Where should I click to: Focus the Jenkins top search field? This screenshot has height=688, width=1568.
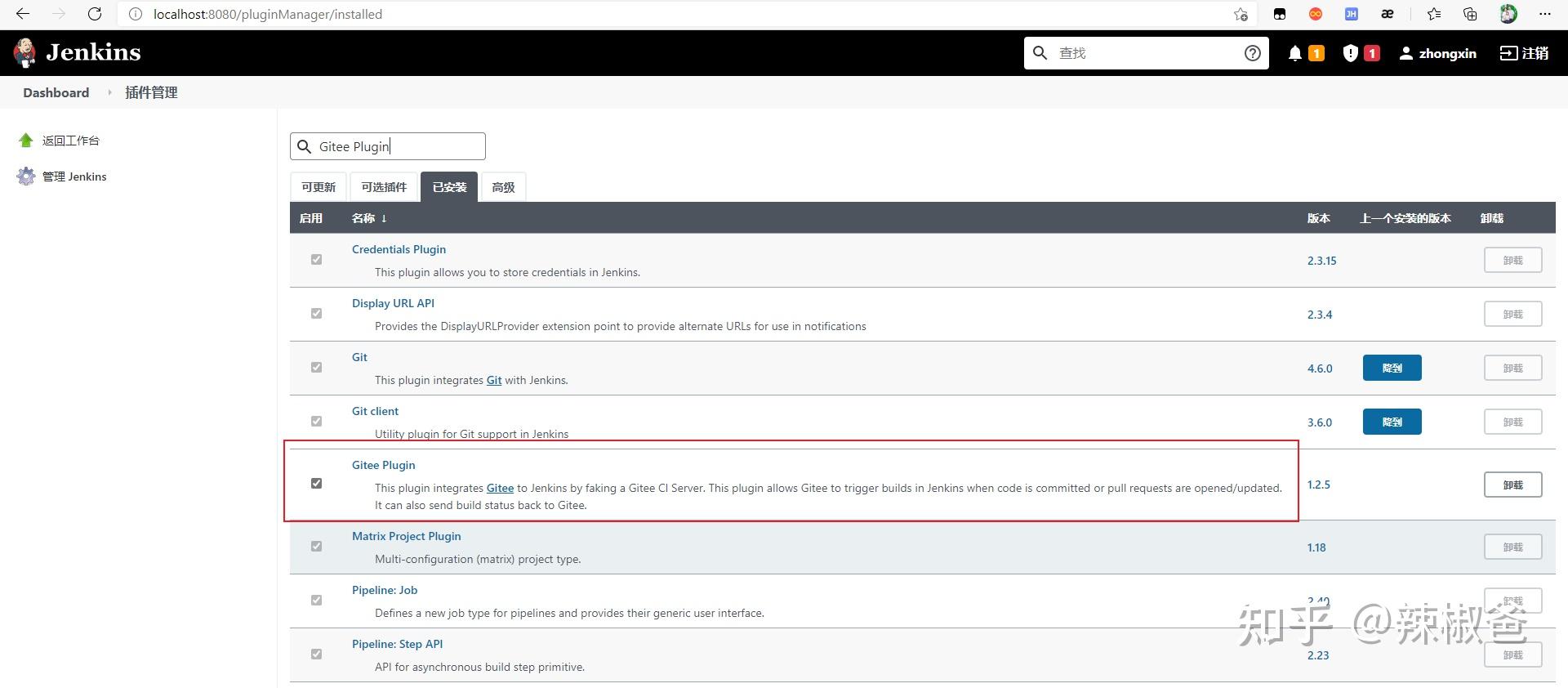[x=1147, y=53]
